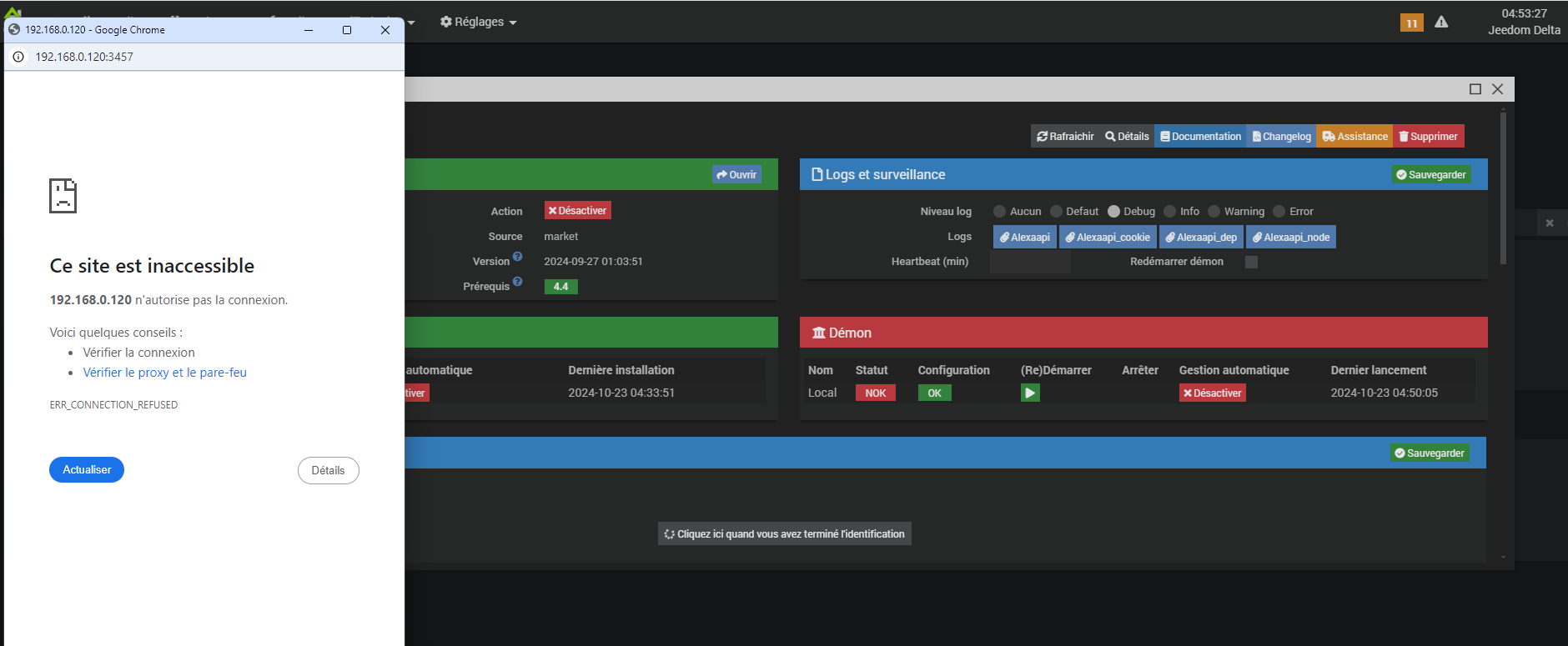Follow the Vérifier le proxy et le pare-feu link
The height and width of the screenshot is (646, 1568).
164,373
